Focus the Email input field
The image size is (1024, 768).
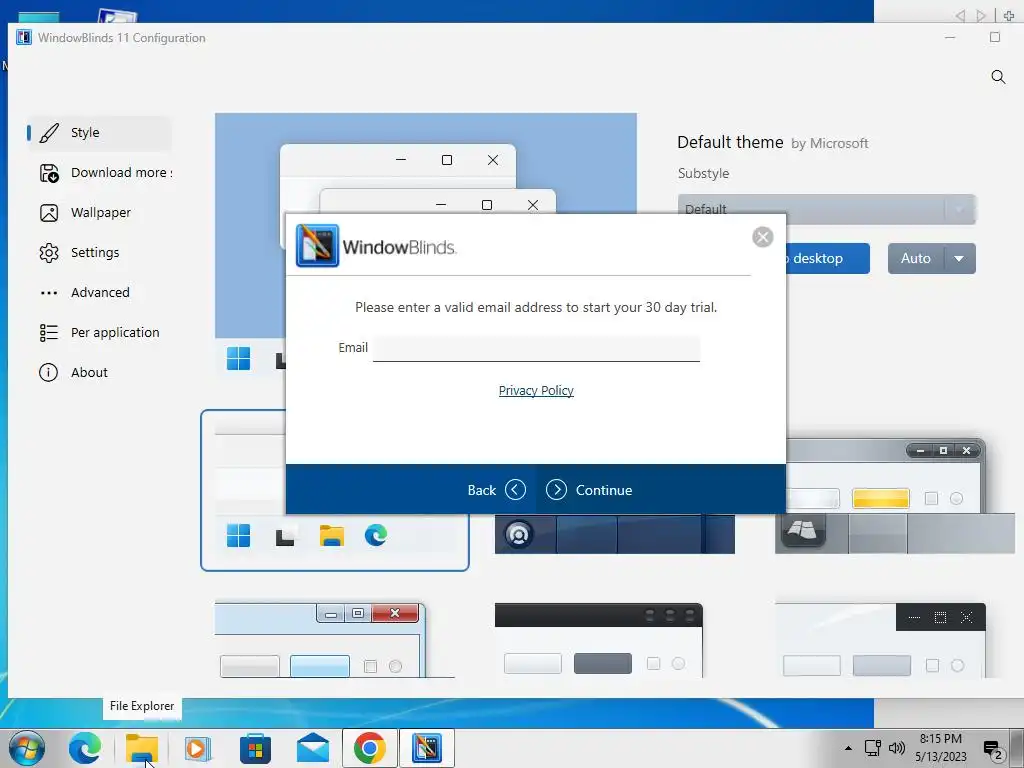pos(536,349)
